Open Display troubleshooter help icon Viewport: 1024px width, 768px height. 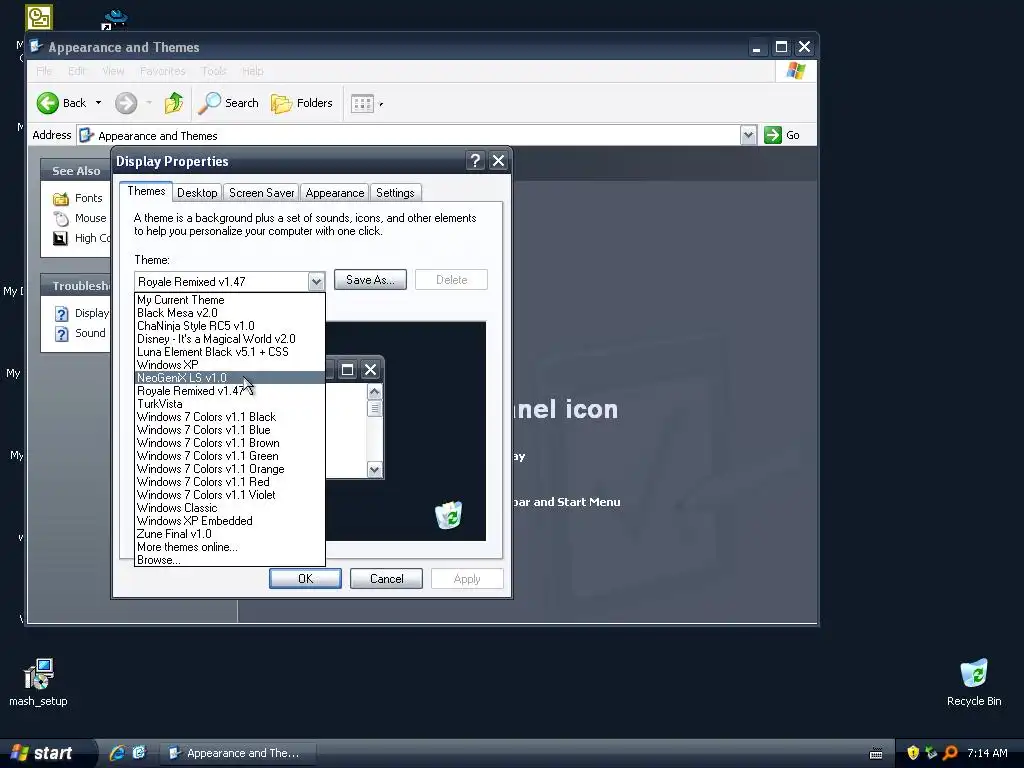click(61, 314)
